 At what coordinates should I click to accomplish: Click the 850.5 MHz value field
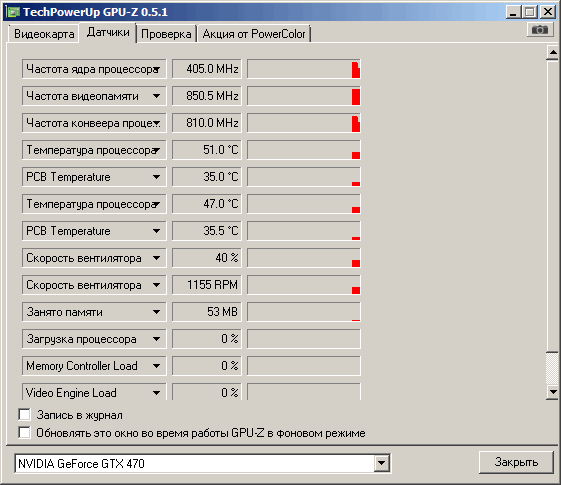coord(207,96)
